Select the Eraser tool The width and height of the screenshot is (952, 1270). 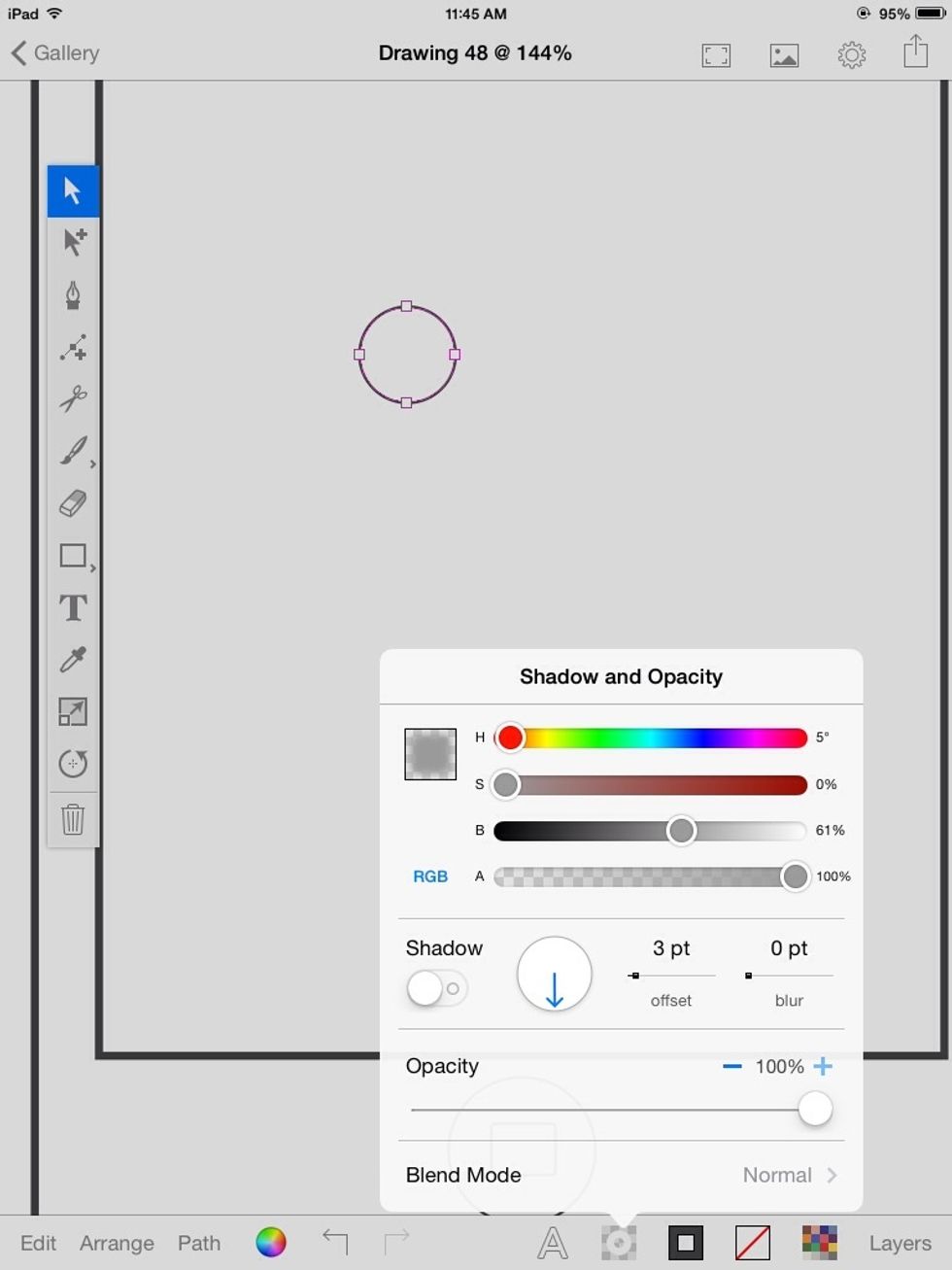pos(73,503)
